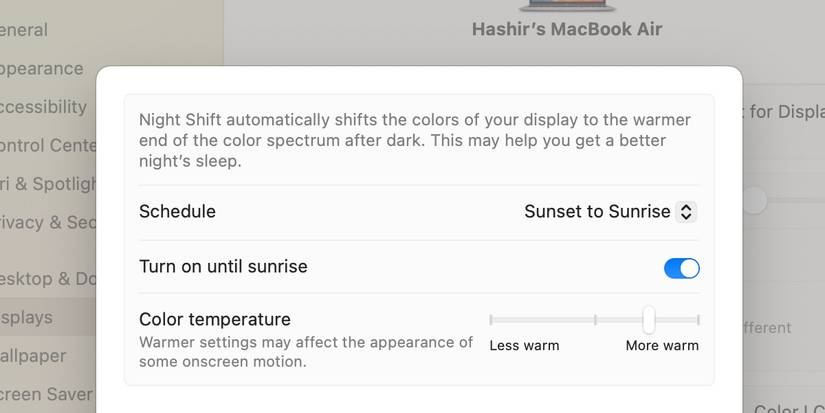
Task: Go to Accessibility settings
Action: (x=42, y=107)
